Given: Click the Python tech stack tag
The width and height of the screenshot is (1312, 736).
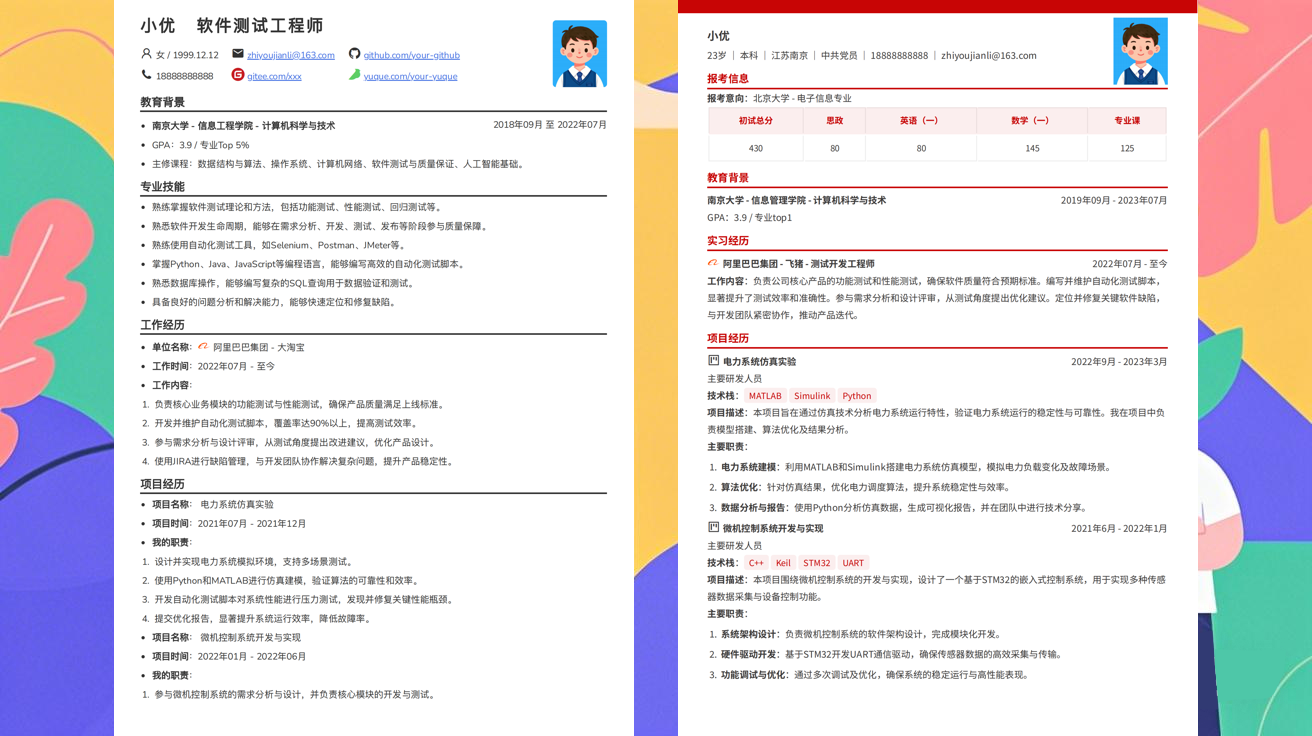Looking at the screenshot, I should tap(857, 396).
